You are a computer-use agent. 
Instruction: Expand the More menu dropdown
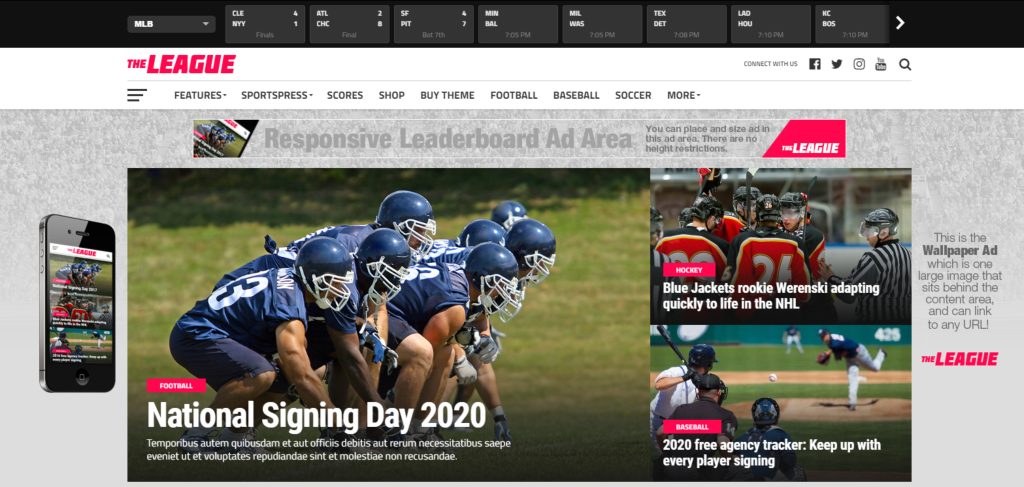pos(684,95)
